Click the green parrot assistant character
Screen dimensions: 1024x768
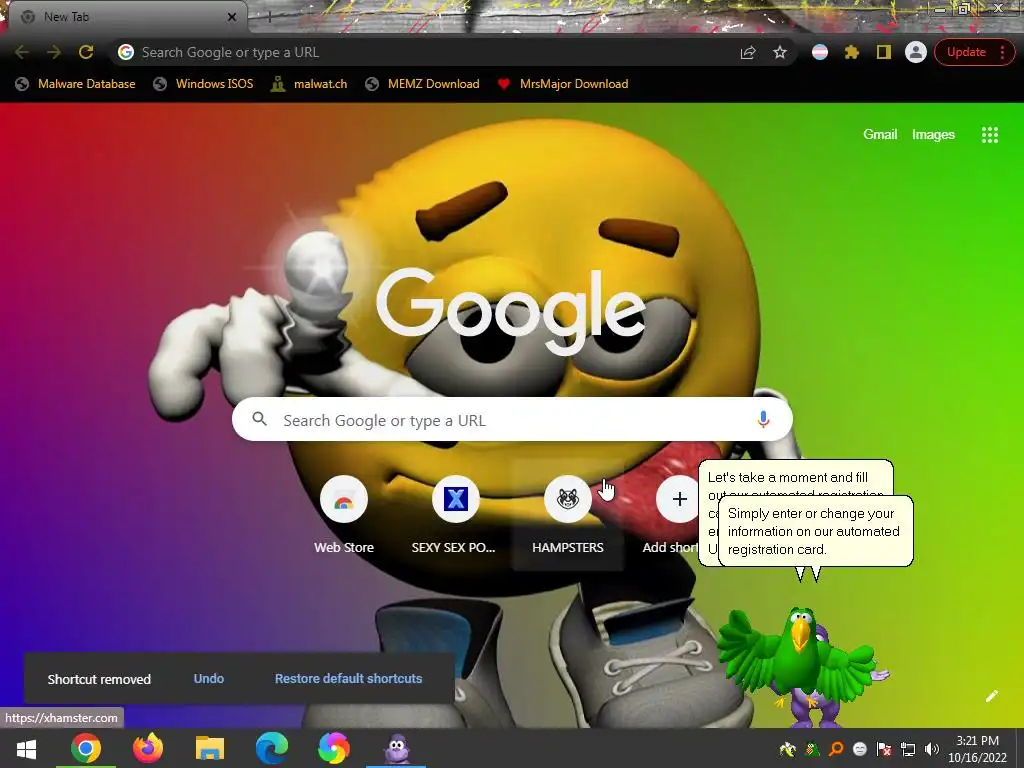click(798, 656)
